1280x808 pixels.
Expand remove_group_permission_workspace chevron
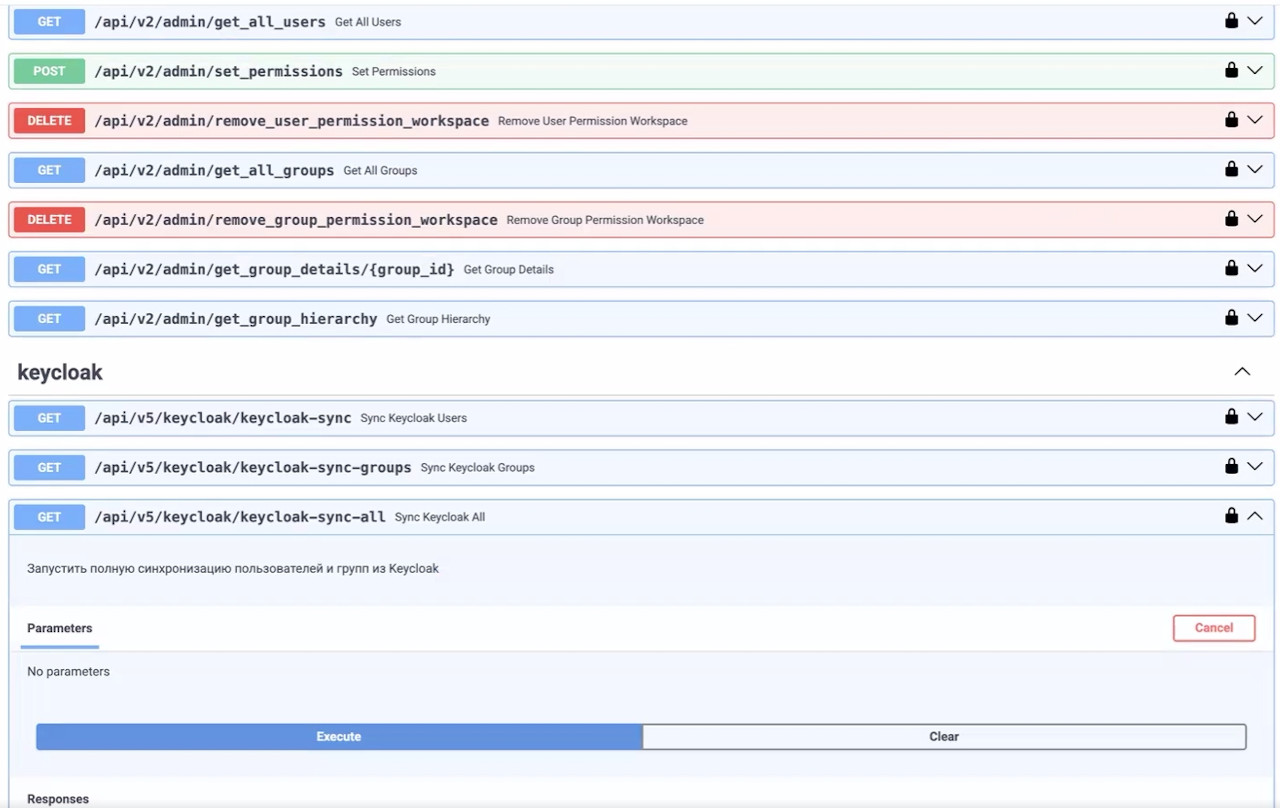click(1255, 219)
